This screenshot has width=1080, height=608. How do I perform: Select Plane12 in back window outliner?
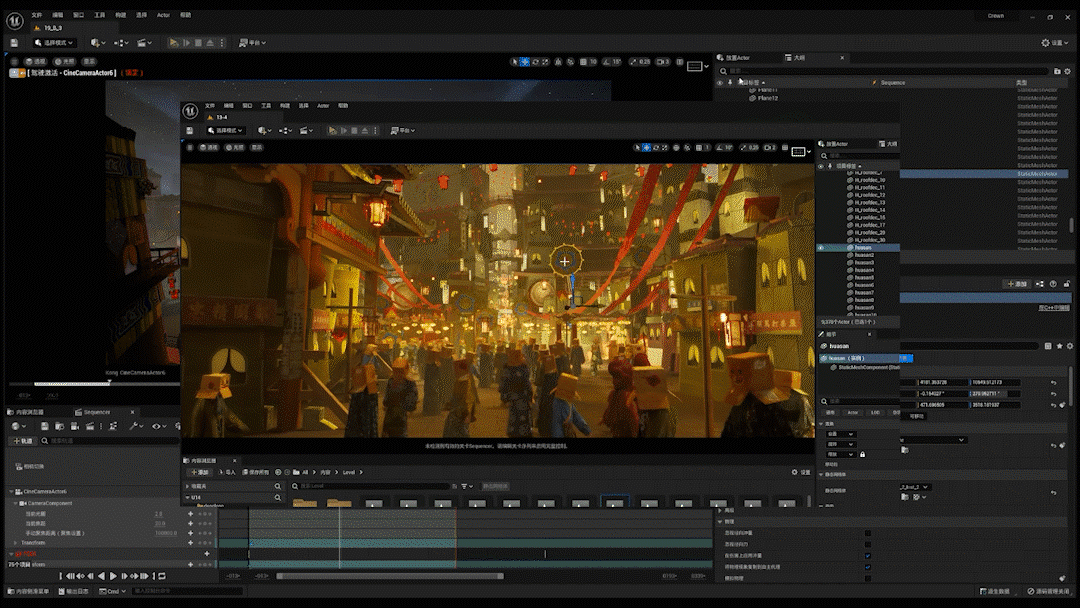(x=767, y=98)
